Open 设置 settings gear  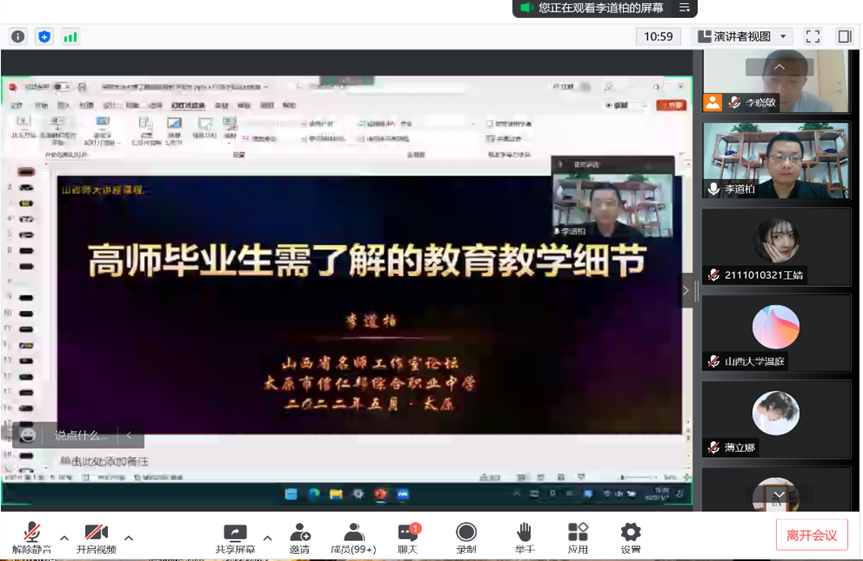pos(630,537)
